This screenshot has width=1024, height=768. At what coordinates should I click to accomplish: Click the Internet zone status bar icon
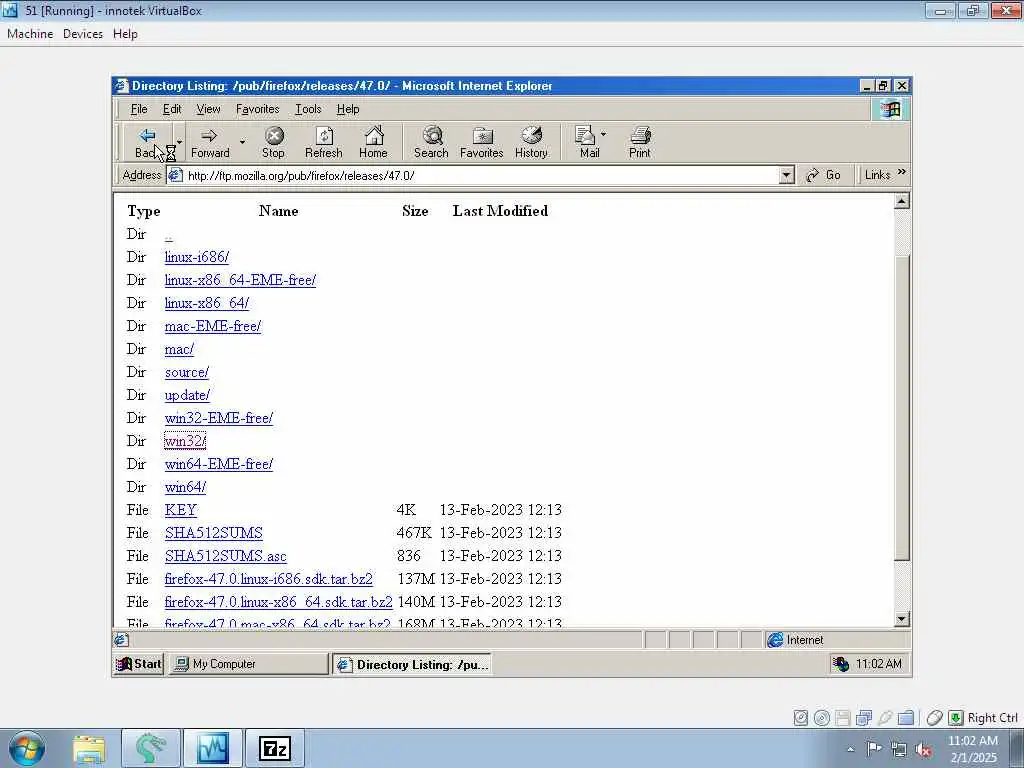pos(775,640)
